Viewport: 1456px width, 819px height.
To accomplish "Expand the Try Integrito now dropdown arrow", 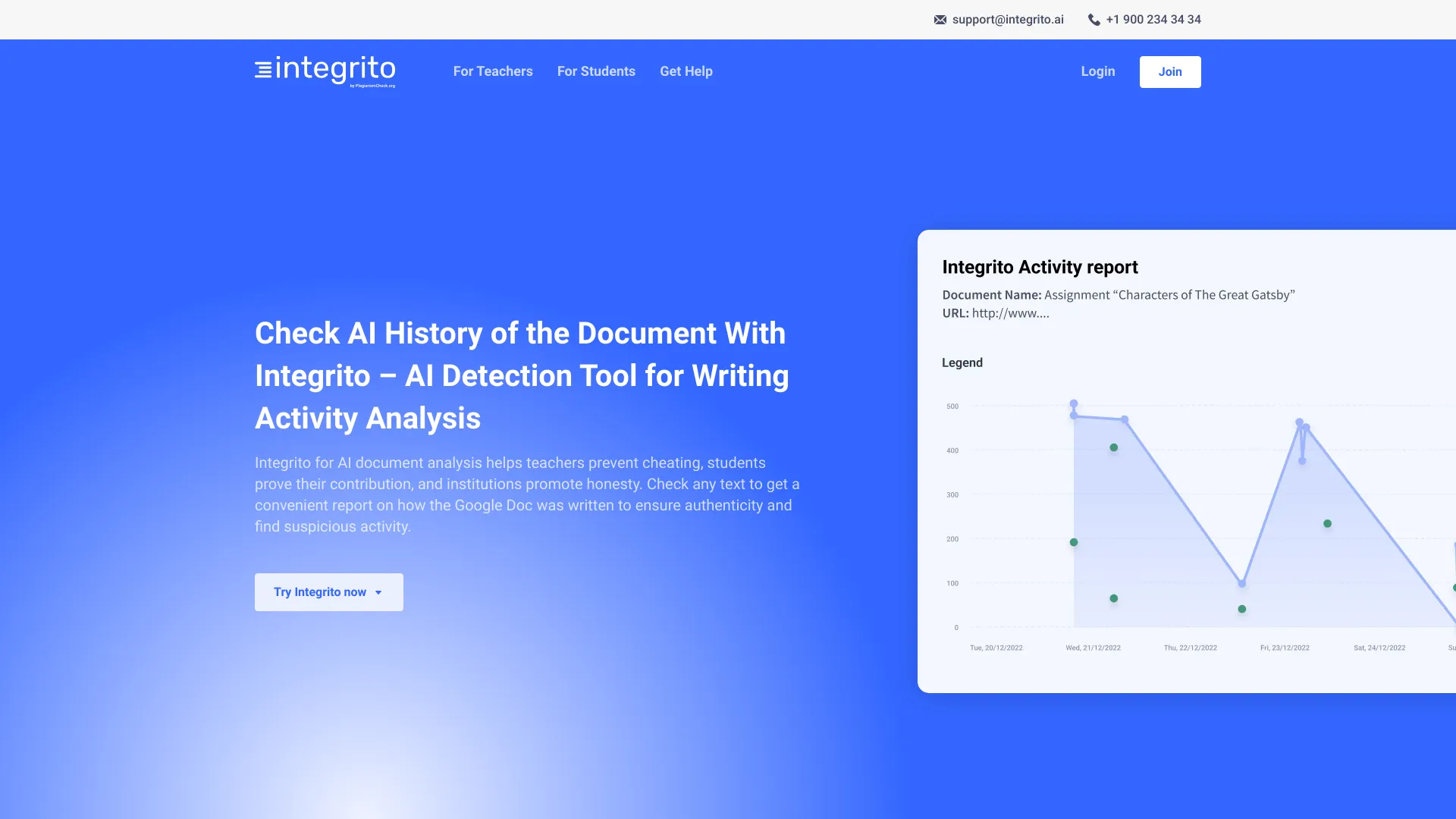I will [x=378, y=592].
